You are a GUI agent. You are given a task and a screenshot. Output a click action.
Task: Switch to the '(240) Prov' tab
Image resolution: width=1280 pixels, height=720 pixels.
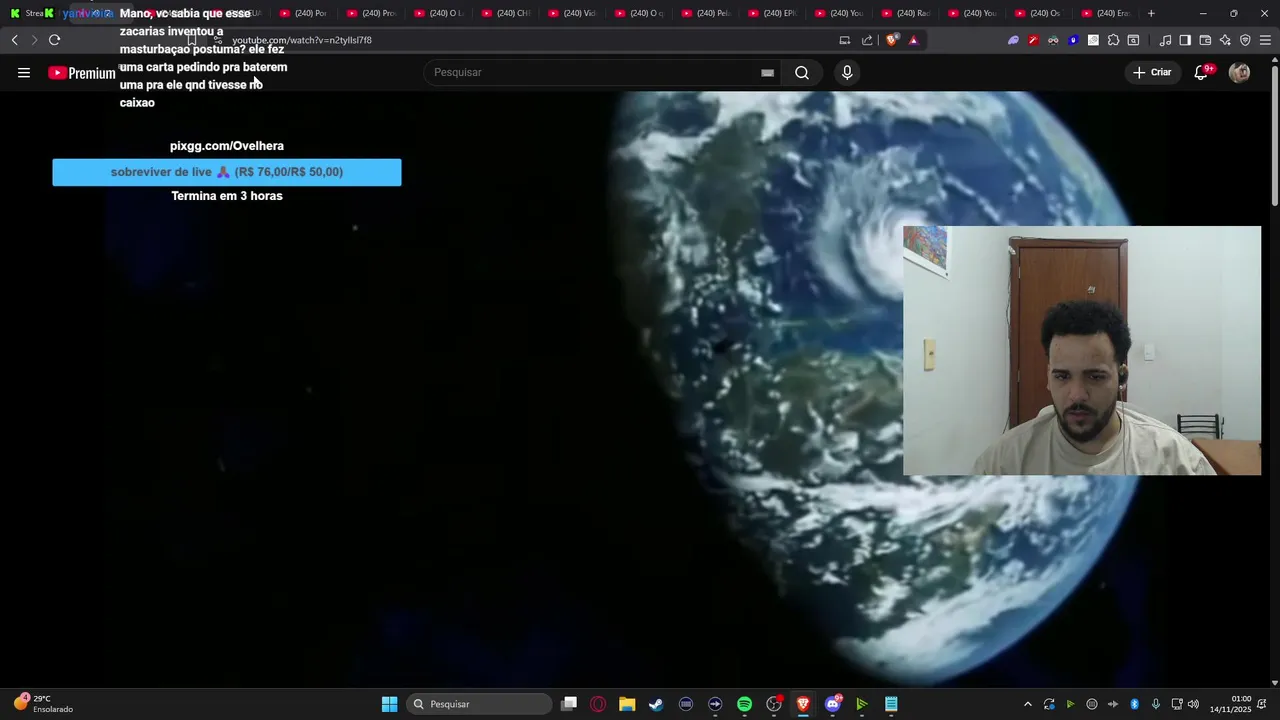pos(371,13)
